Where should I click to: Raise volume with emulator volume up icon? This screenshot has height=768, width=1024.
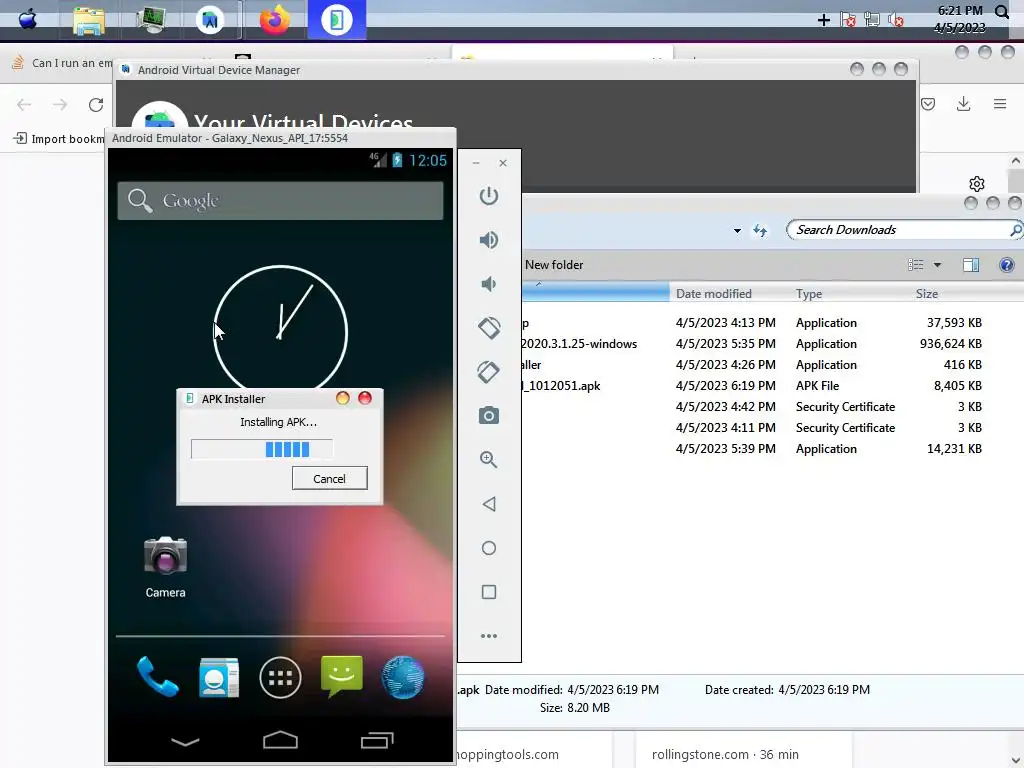coord(488,240)
